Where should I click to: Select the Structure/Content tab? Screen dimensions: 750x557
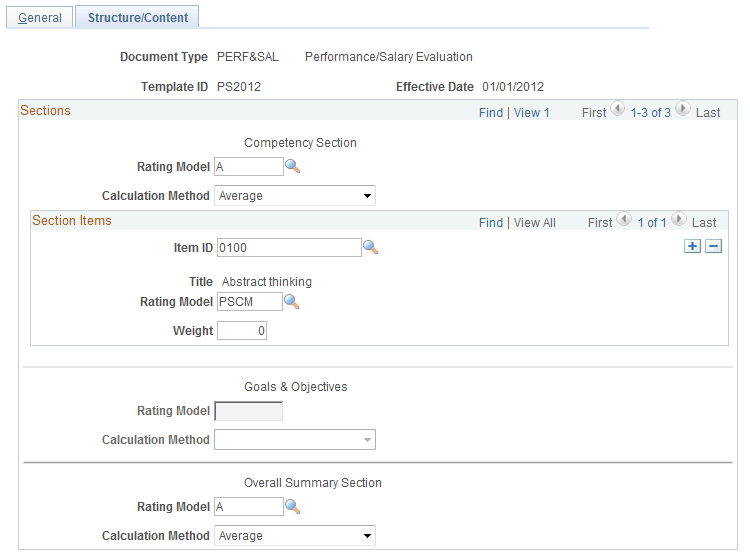tap(137, 18)
